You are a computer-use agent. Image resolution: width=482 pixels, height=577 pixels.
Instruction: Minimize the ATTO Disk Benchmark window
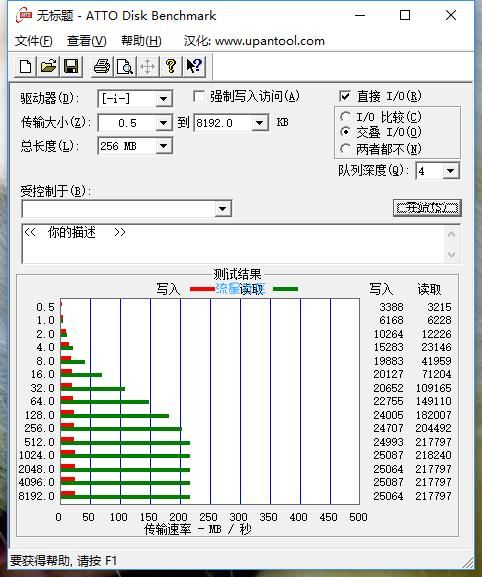pos(360,15)
